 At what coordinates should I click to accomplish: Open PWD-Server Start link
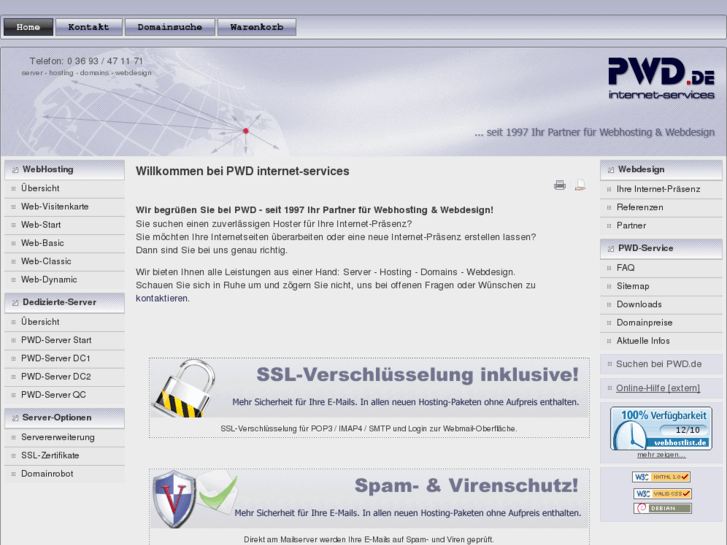(64, 340)
